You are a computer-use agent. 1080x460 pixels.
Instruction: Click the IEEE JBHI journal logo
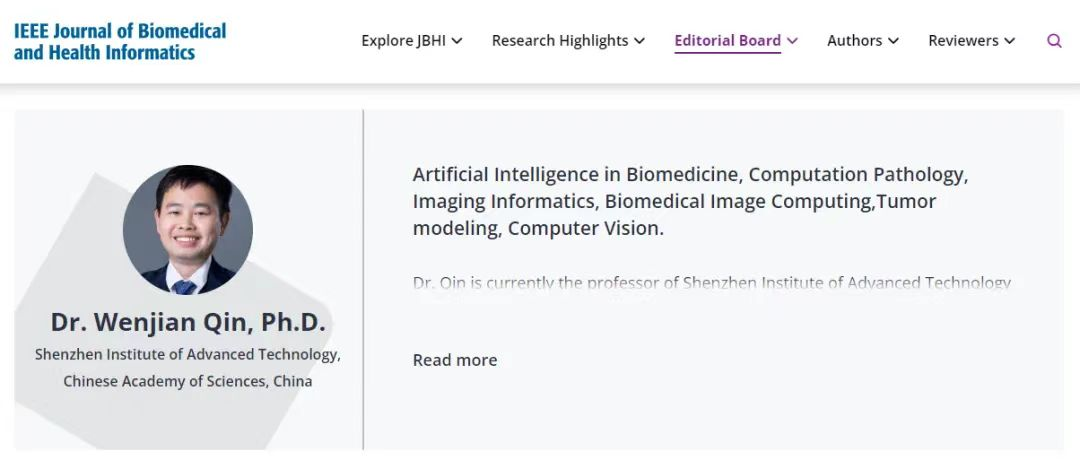point(120,41)
